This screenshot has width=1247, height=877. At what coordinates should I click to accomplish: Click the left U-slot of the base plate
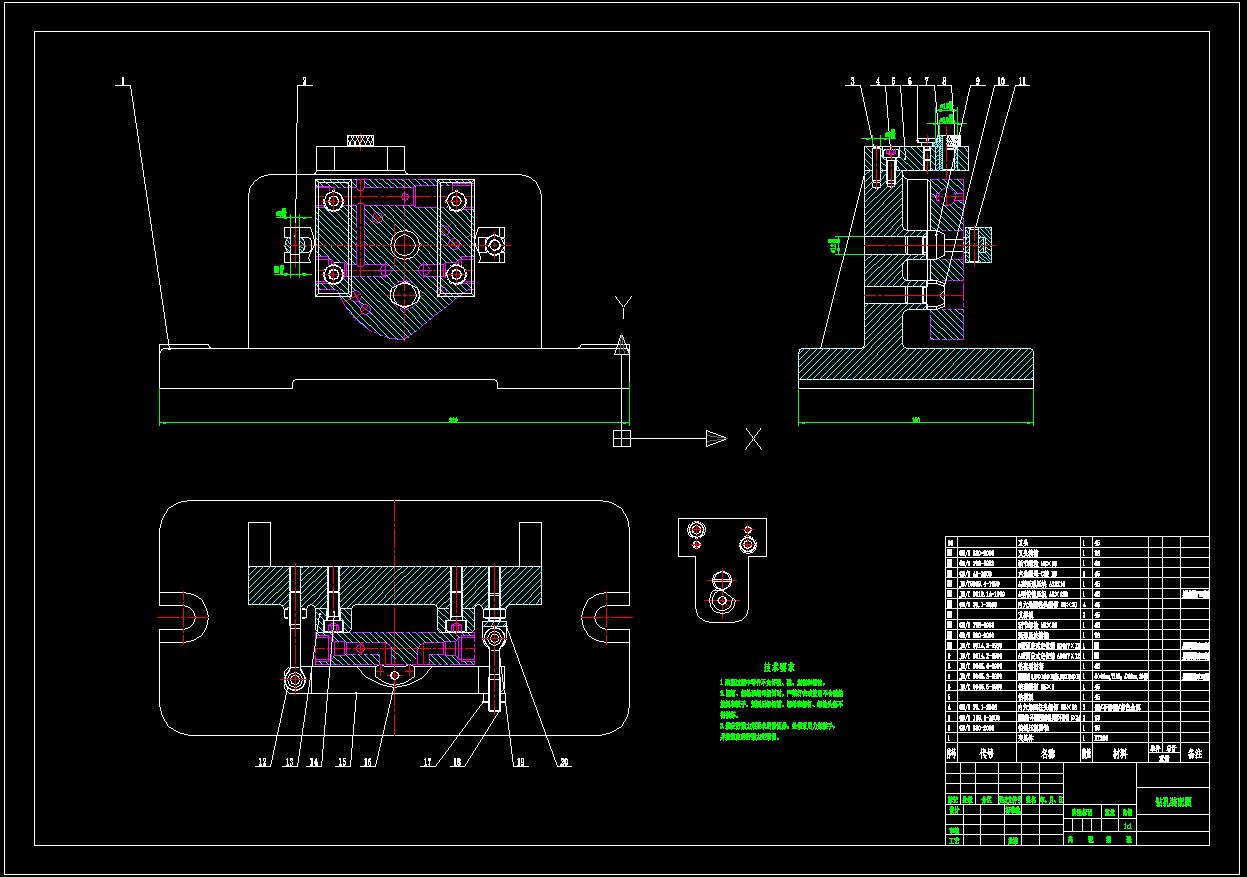click(x=183, y=619)
